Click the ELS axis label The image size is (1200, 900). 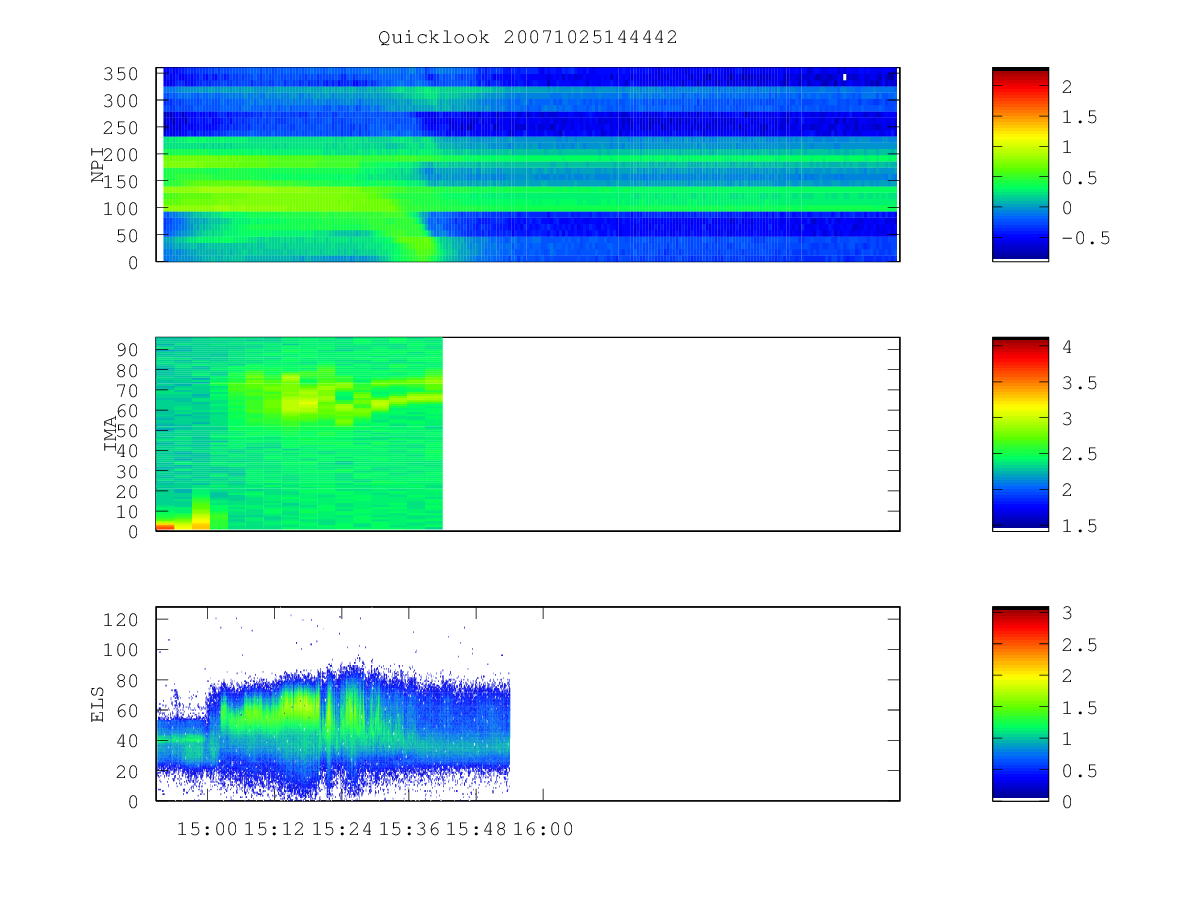click(98, 704)
